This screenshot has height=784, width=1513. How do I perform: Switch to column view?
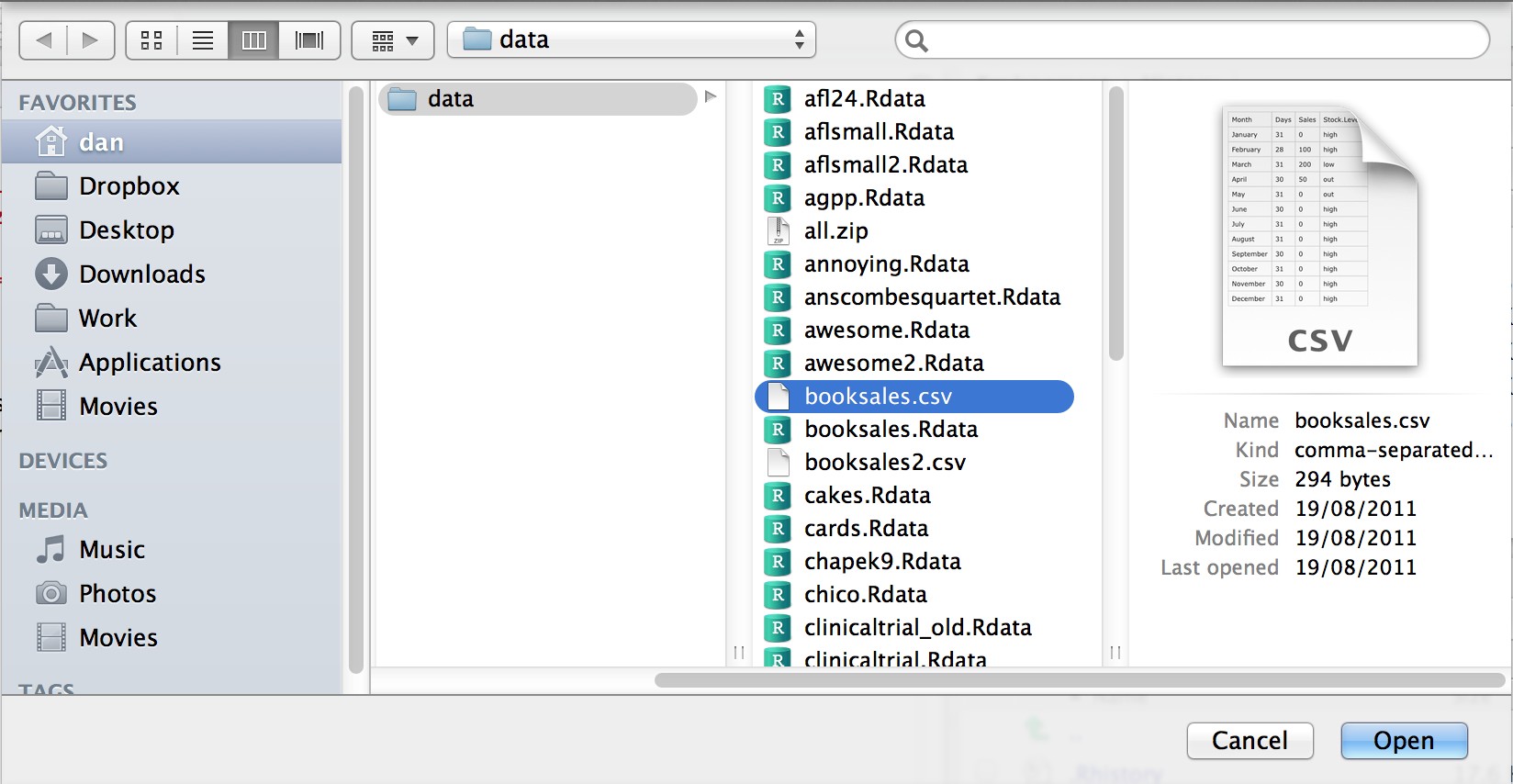coord(254,40)
